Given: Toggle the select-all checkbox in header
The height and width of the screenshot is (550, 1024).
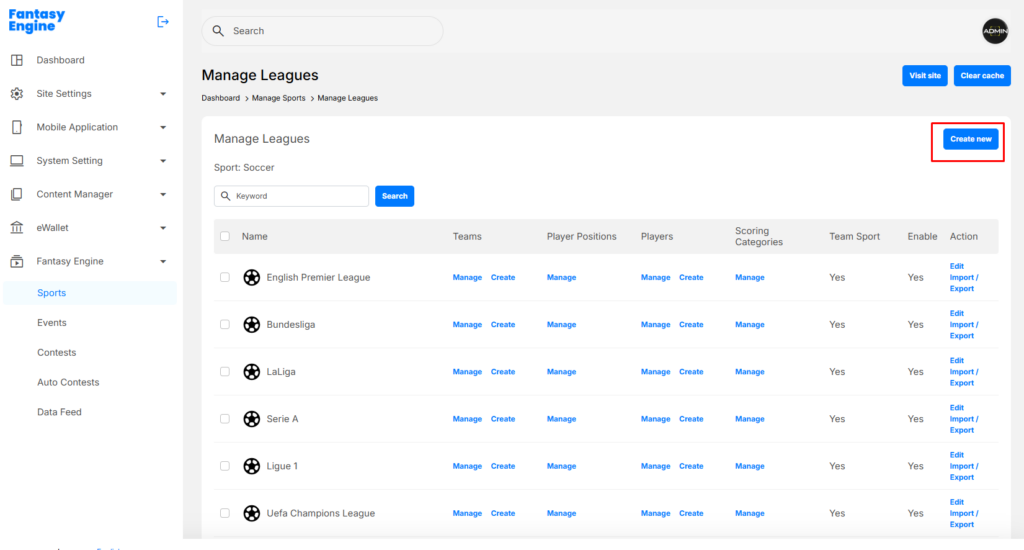Looking at the screenshot, I should [225, 237].
